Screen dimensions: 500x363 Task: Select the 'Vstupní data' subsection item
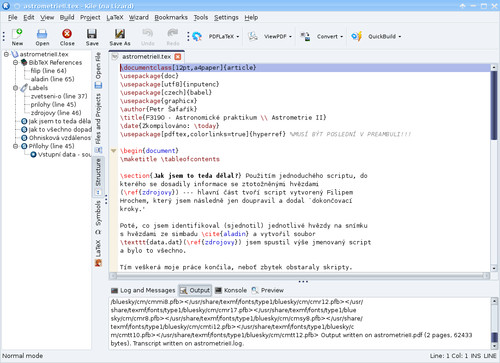pos(60,154)
